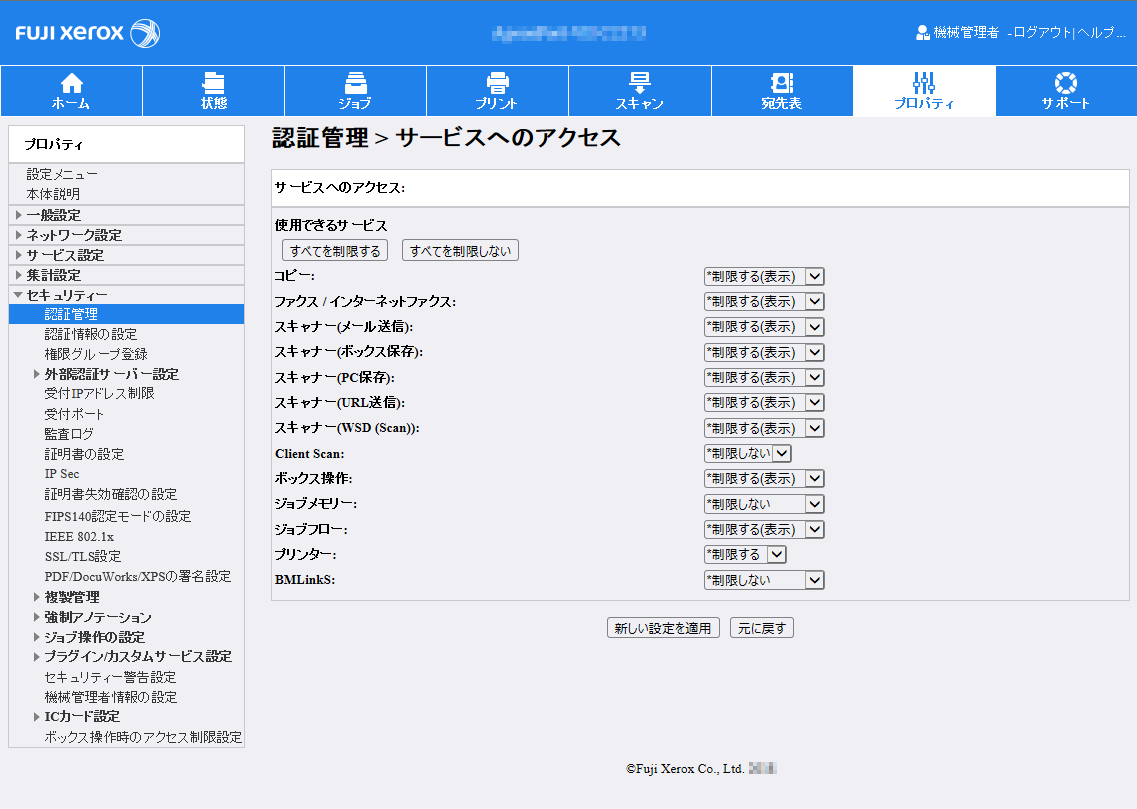This screenshot has width=1137, height=809.
Task: Select 設定メニュー in sidebar
Action: pyautogui.click(x=62, y=175)
